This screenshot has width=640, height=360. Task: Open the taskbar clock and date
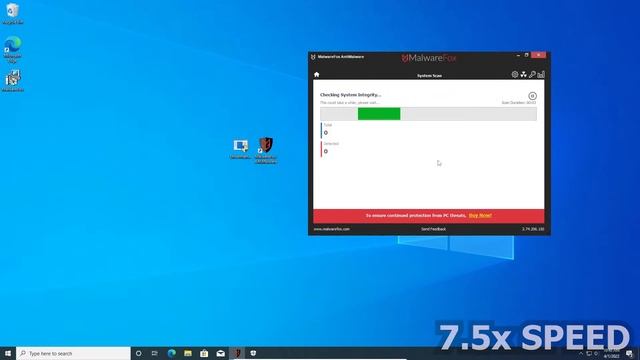[x=611, y=353]
